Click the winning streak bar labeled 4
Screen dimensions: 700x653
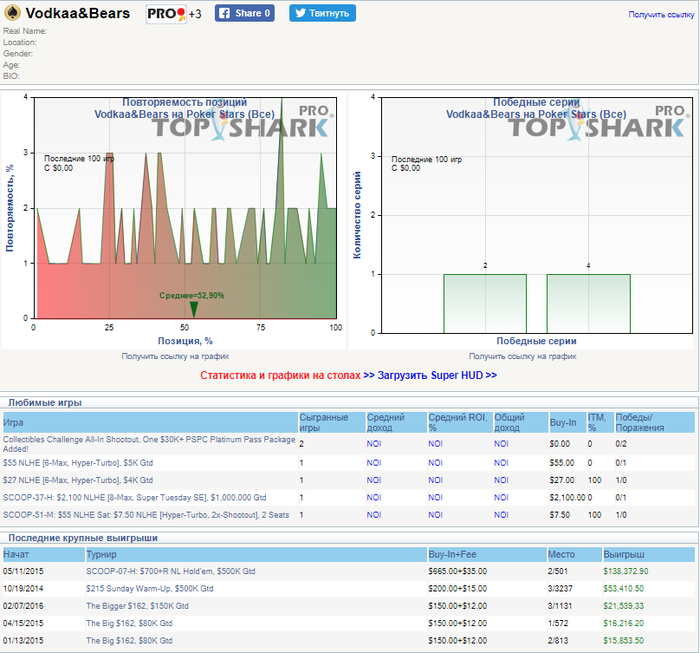[x=588, y=304]
